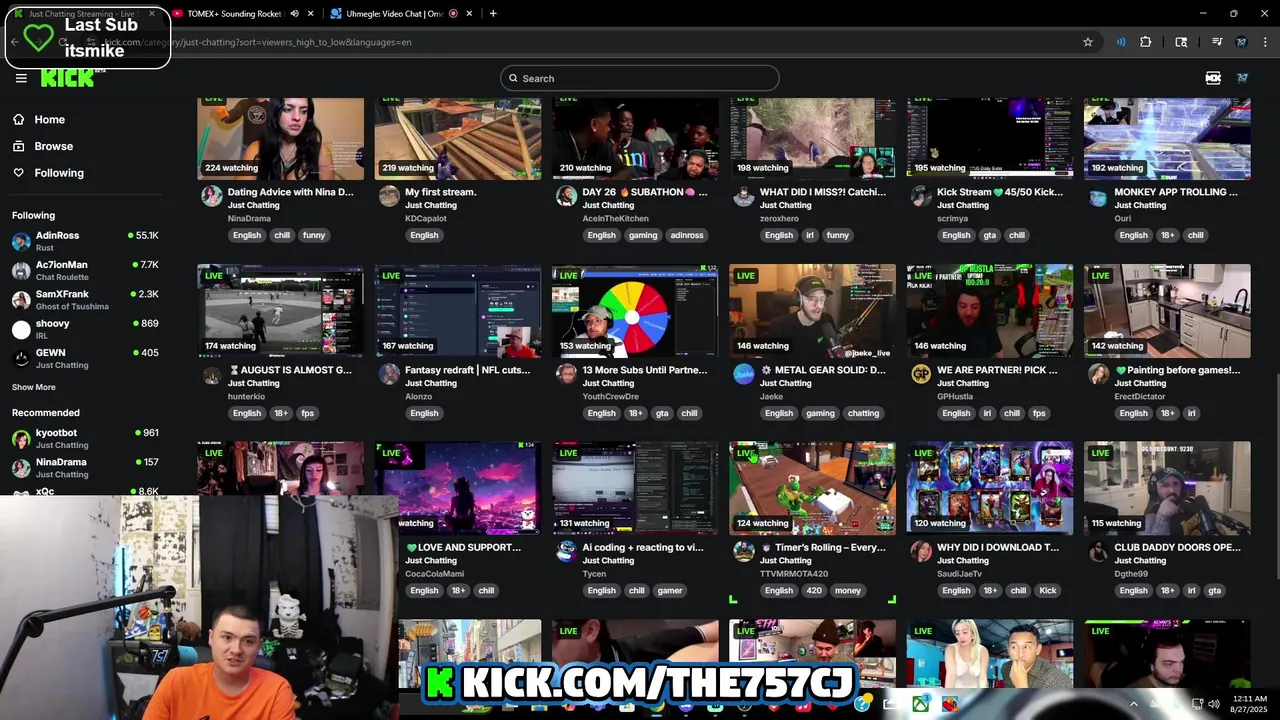Viewport: 1280px width, 720px height.
Task: Open GPHustla's channel avatar
Action: pos(921,374)
